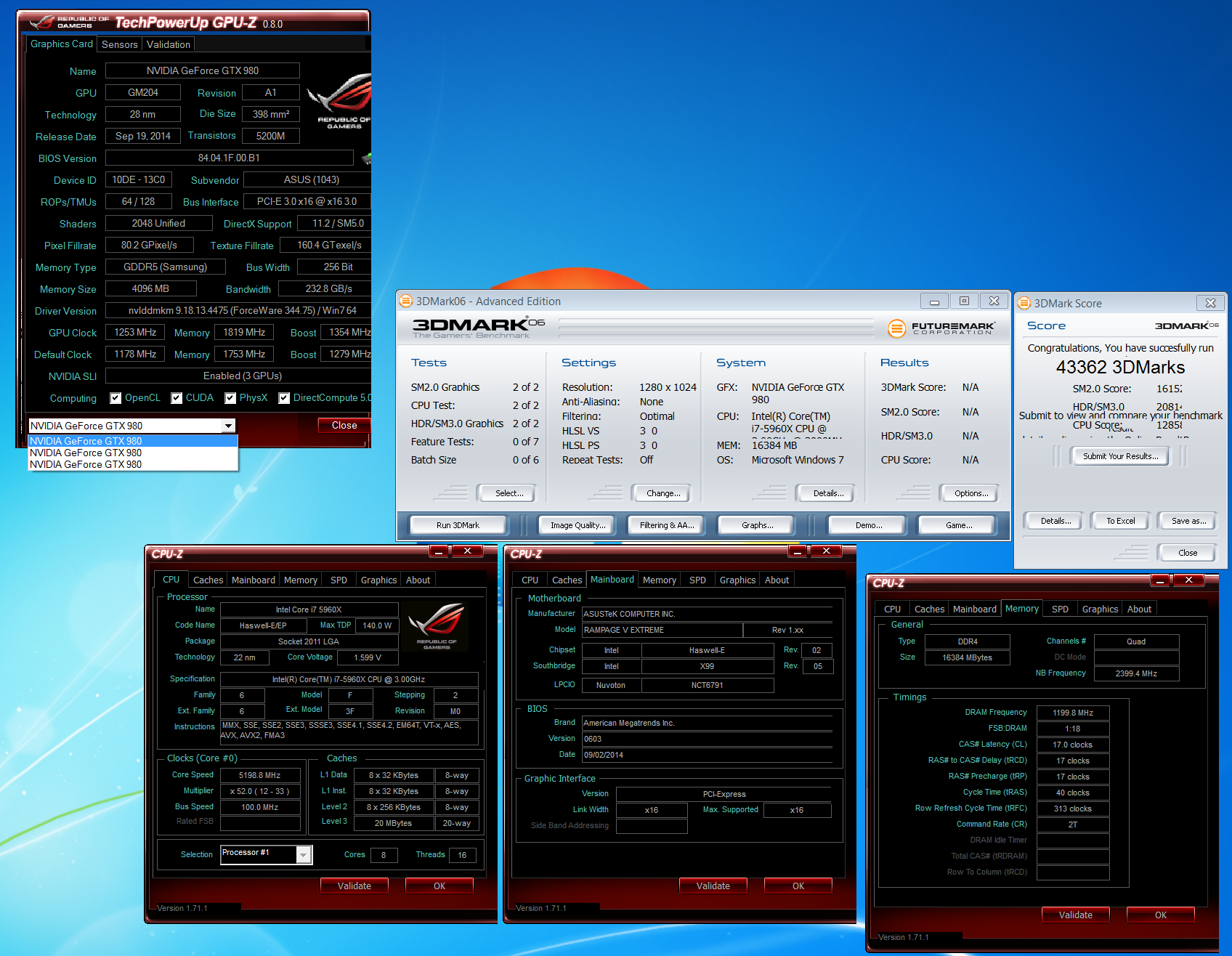Open Memory tab in the CPU-Z mainboard window
This screenshot has width=1232, height=956.
click(660, 580)
